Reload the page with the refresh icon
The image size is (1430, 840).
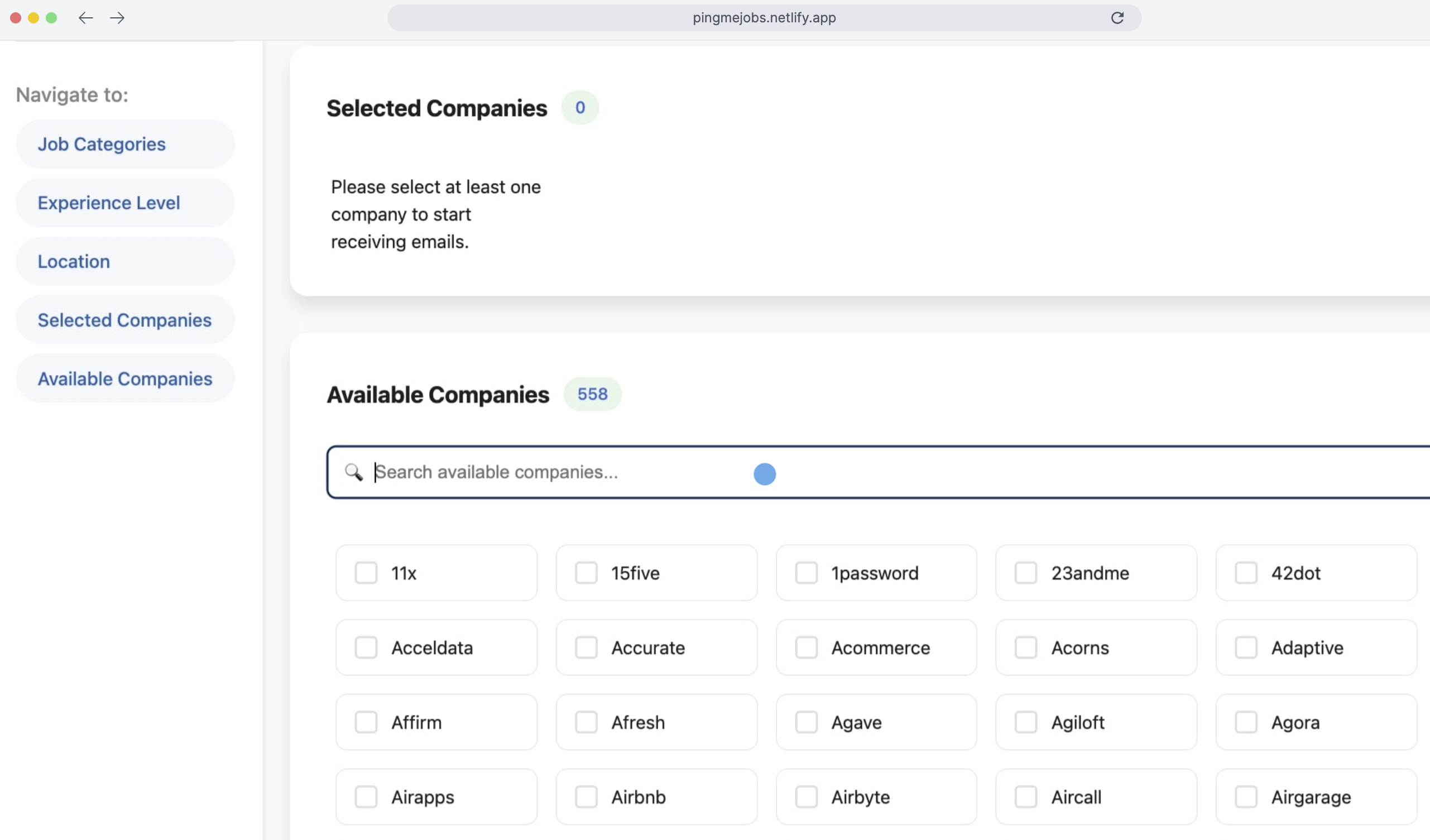point(1117,18)
